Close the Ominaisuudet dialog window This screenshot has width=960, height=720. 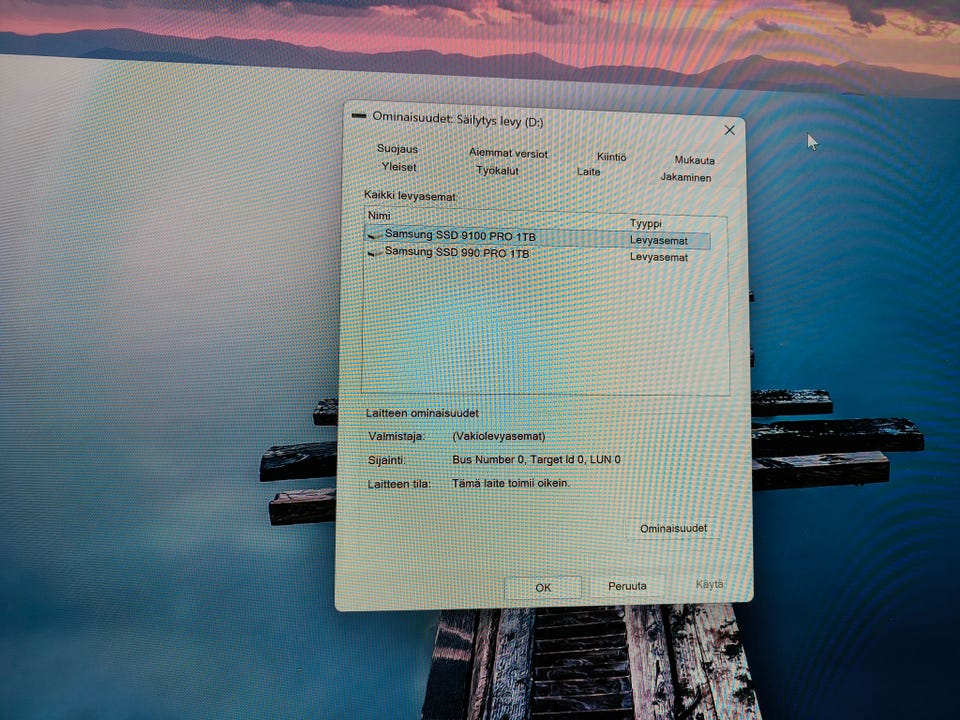(729, 130)
